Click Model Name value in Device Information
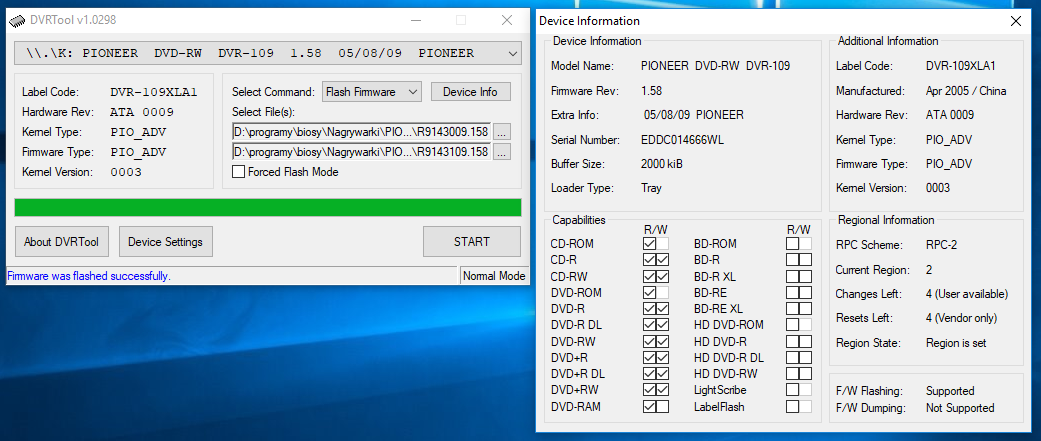 pyautogui.click(x=716, y=66)
